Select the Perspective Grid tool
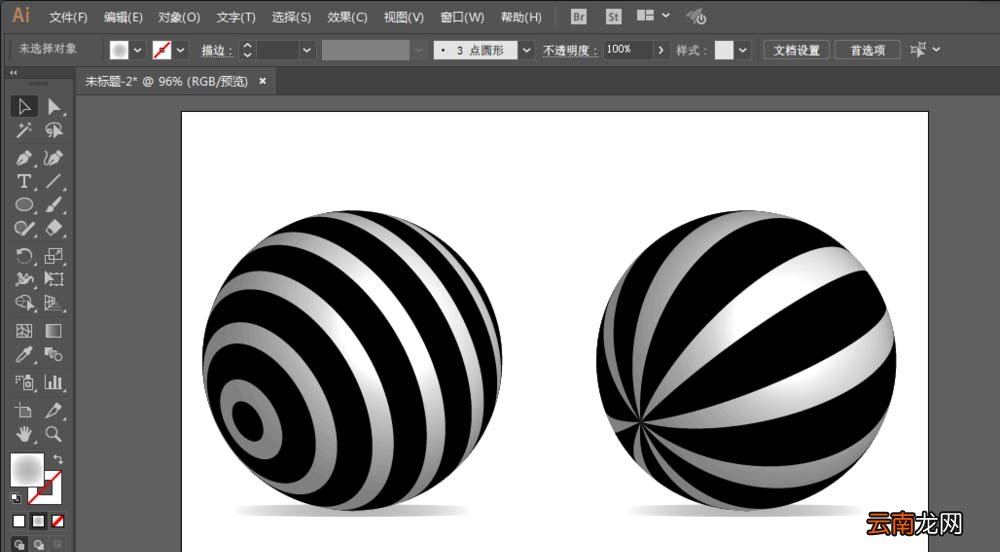Screen dimensions: 1000x552 [x=54, y=303]
